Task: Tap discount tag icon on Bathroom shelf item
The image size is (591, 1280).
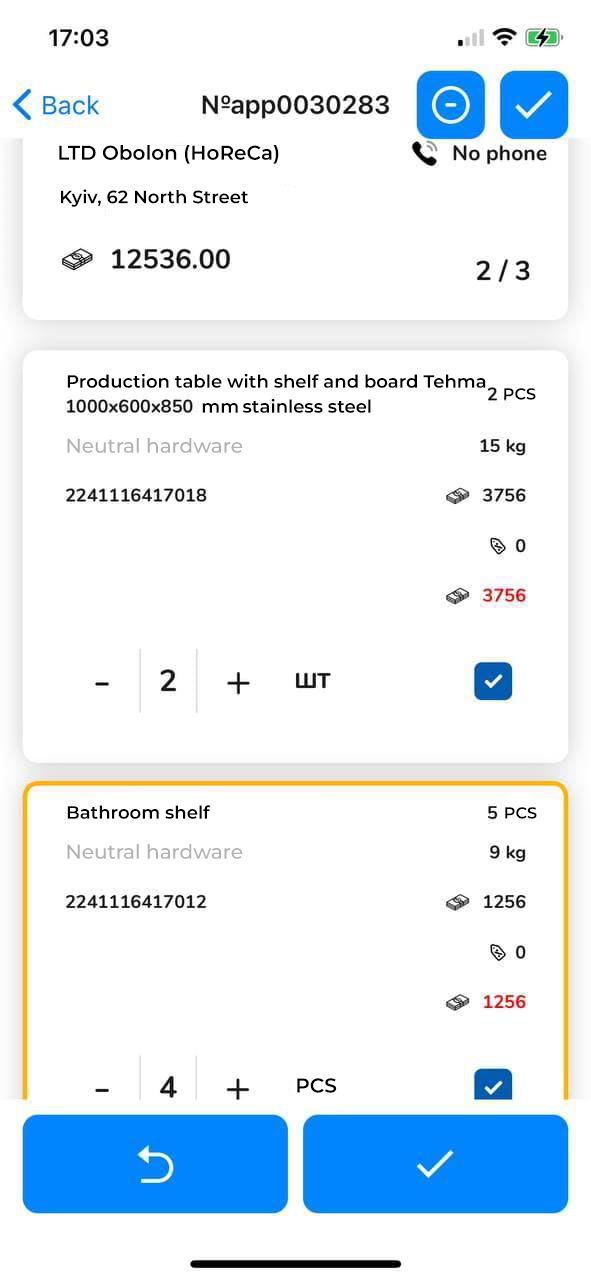Action: (x=497, y=953)
